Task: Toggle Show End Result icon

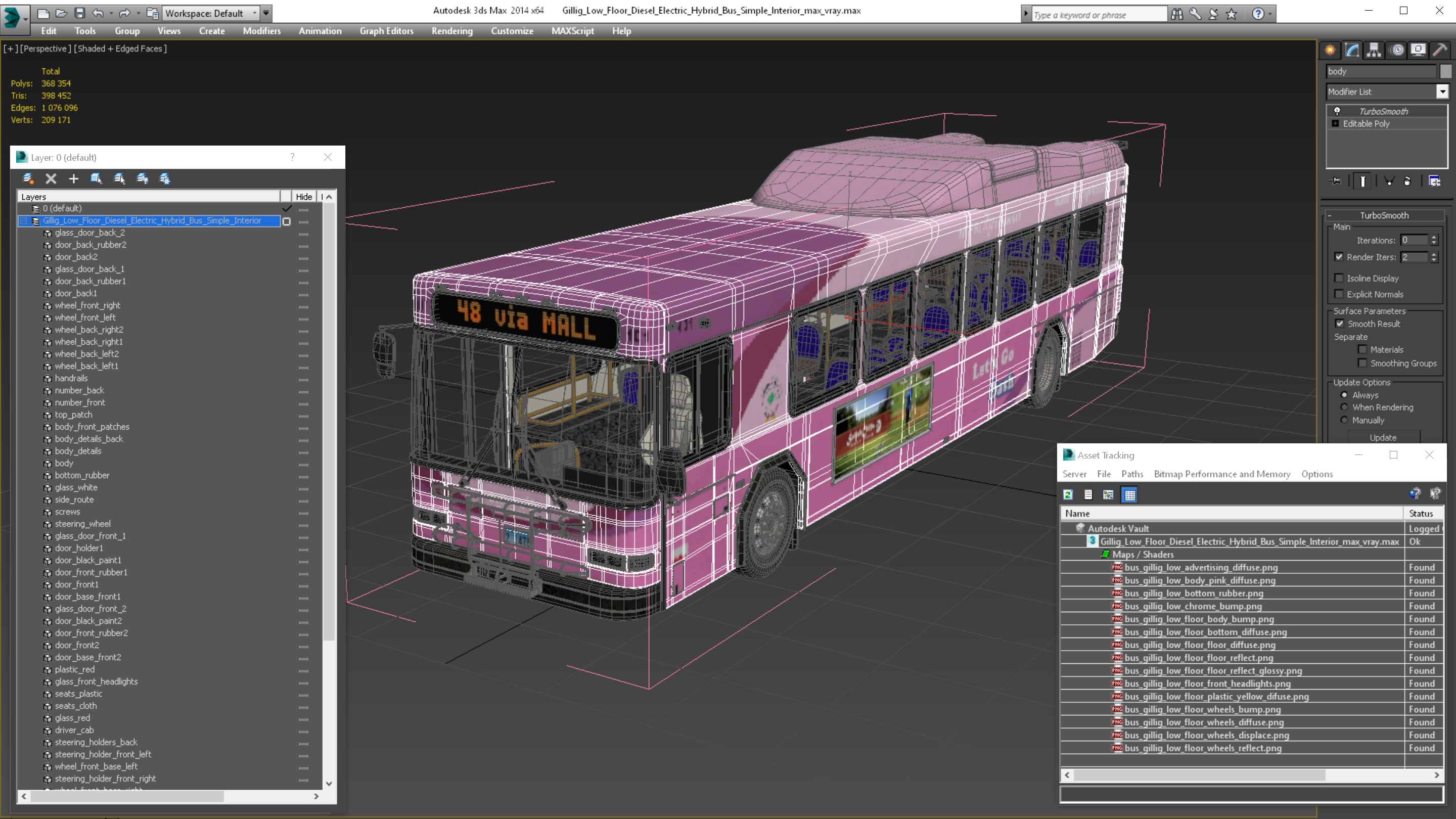Action: (x=1363, y=181)
